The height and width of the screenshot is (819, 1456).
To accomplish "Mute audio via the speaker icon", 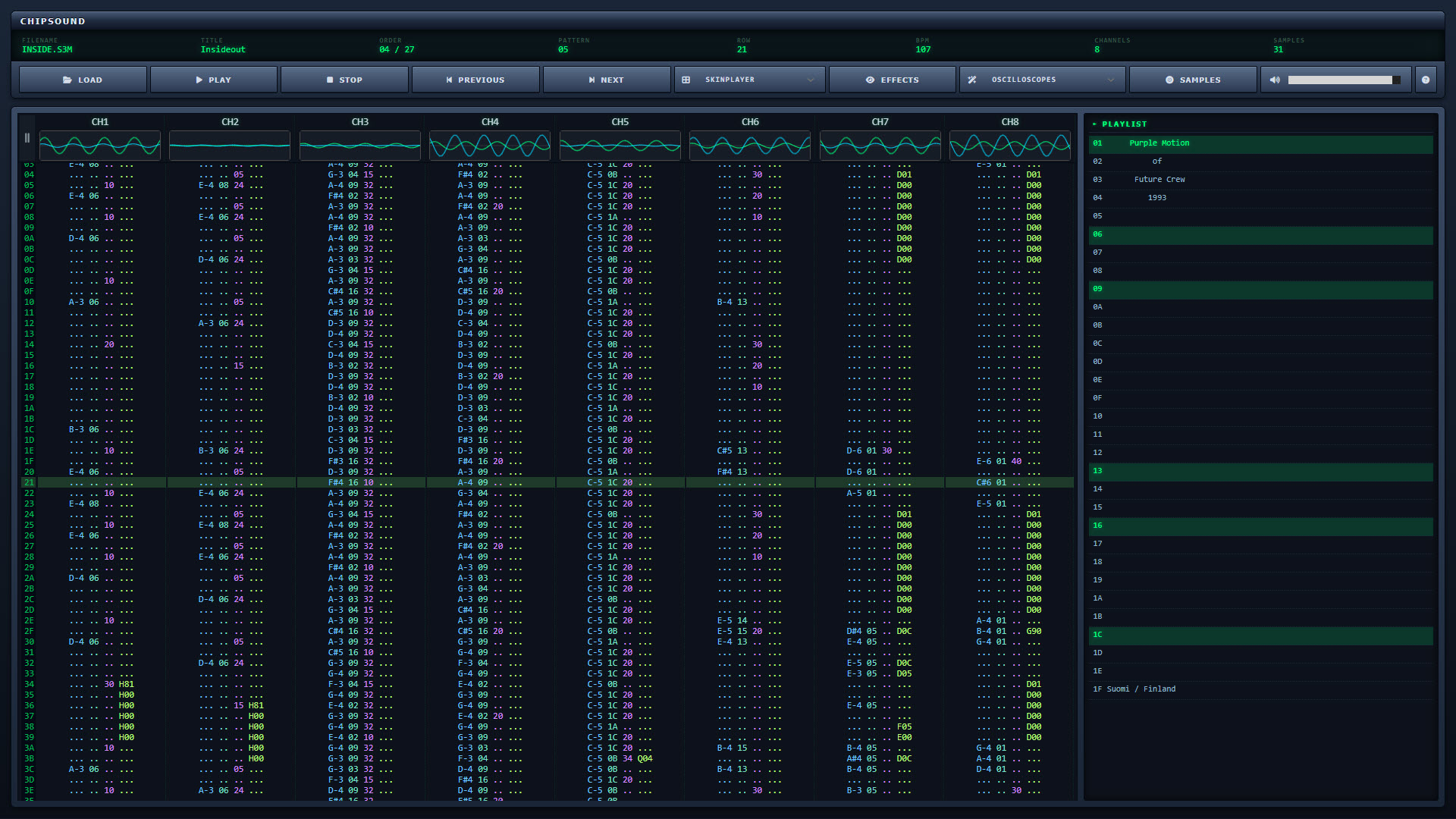I will click(1275, 80).
